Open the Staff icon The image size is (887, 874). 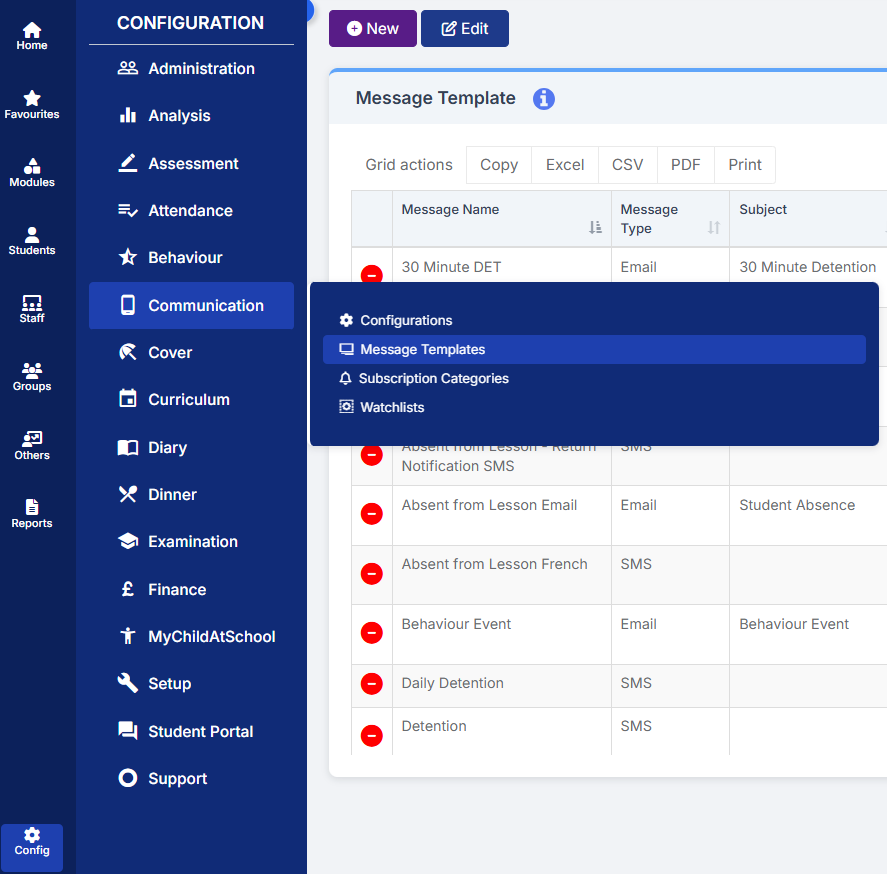click(x=32, y=303)
